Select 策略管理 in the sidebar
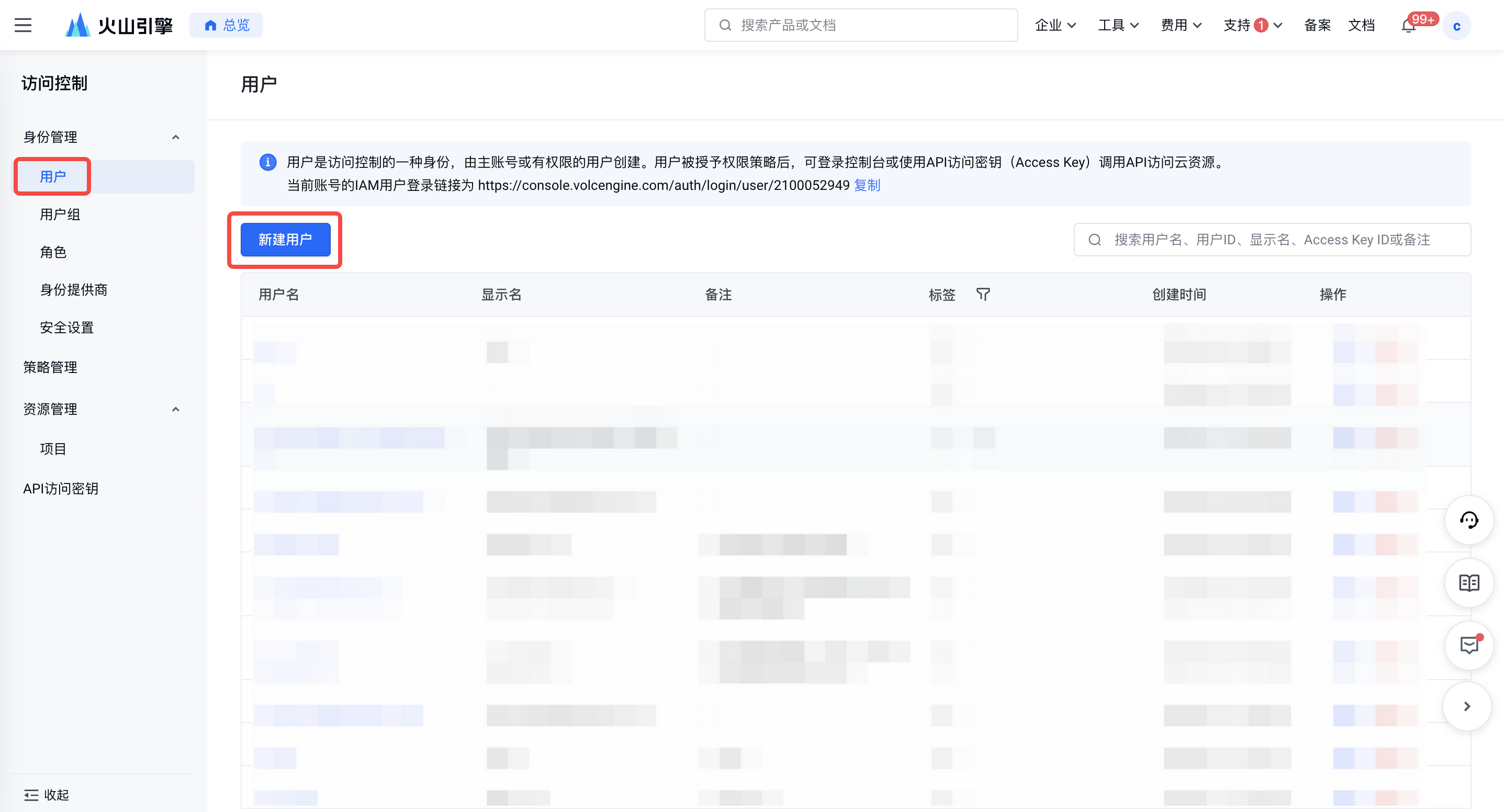 tap(50, 367)
